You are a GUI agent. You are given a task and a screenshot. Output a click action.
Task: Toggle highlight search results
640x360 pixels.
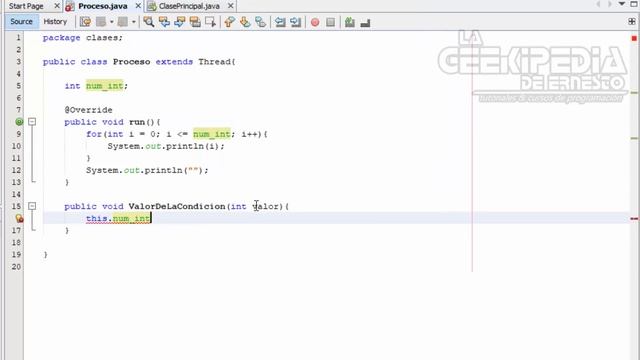(195, 22)
